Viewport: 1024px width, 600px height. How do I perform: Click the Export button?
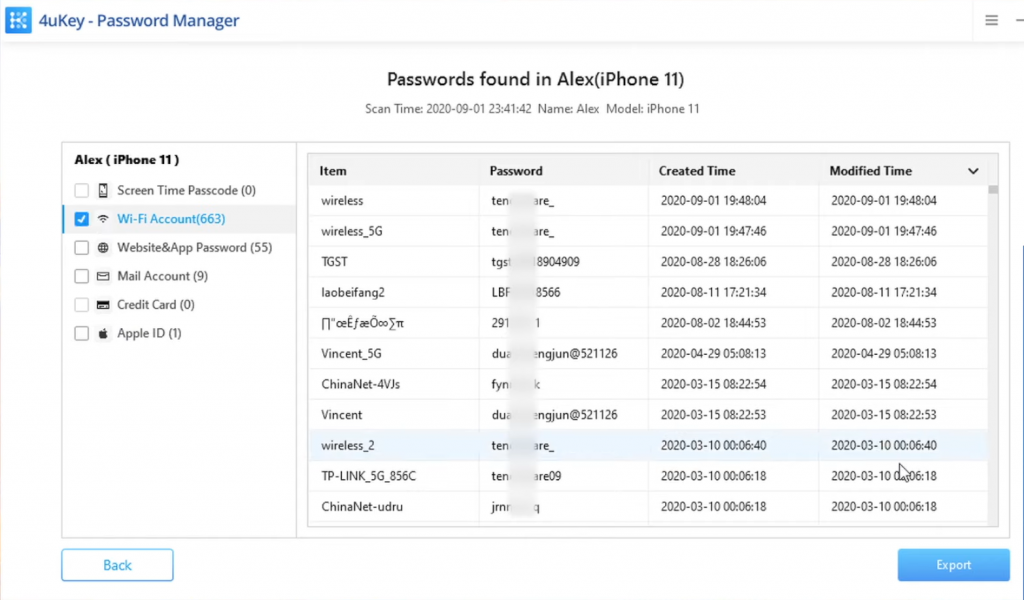pos(953,565)
